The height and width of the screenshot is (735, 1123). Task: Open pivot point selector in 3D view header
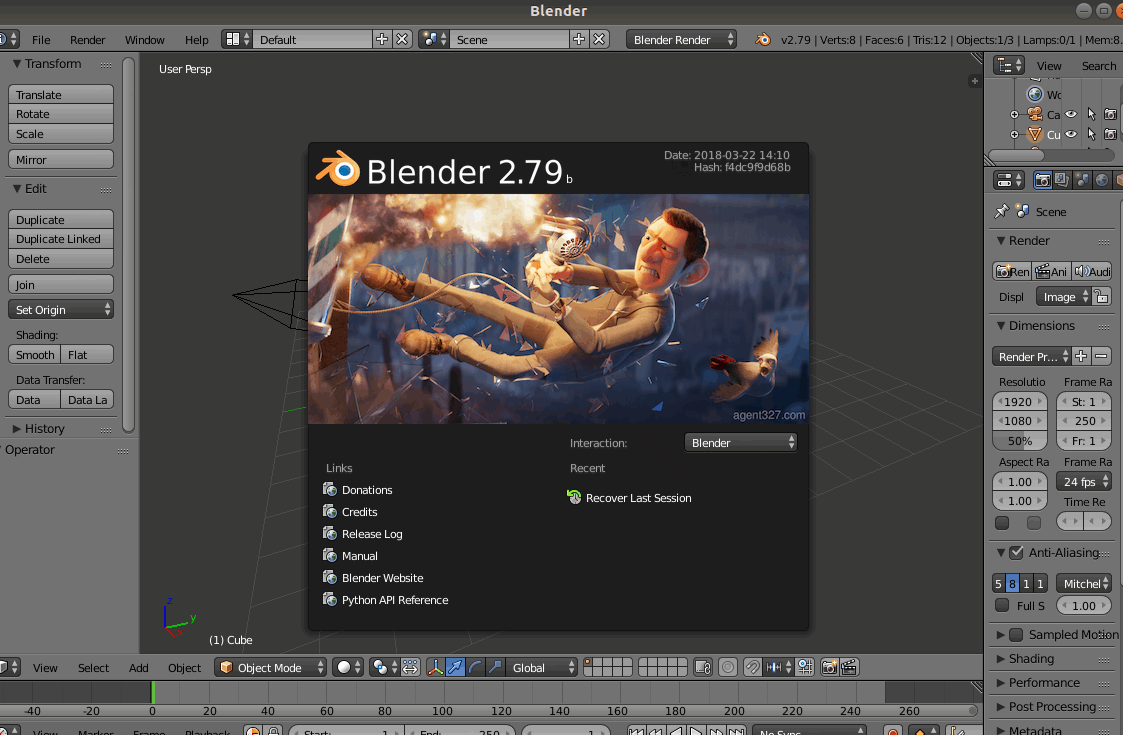[385, 667]
